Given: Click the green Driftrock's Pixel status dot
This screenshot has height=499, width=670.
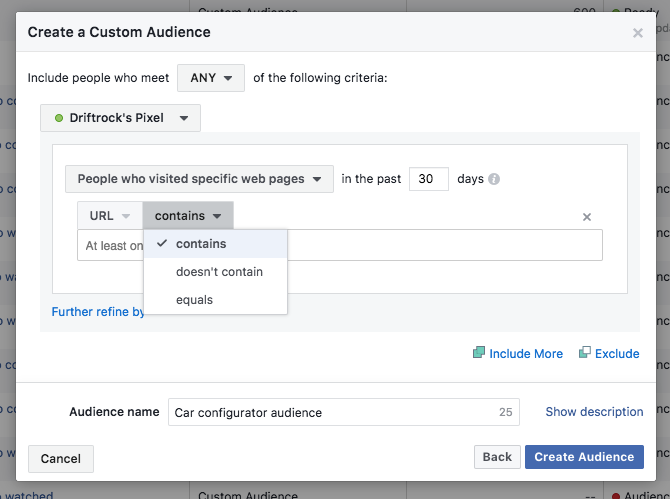Looking at the screenshot, I should click(59, 118).
